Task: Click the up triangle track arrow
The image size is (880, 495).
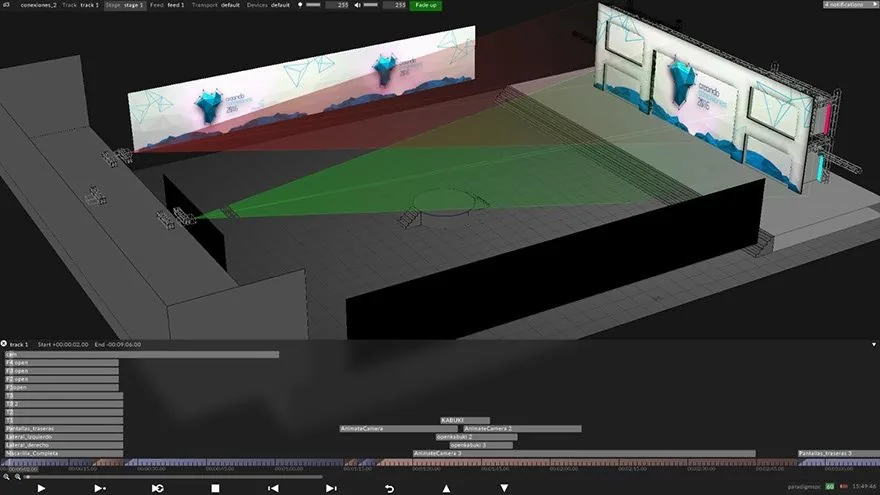Action: click(446, 488)
